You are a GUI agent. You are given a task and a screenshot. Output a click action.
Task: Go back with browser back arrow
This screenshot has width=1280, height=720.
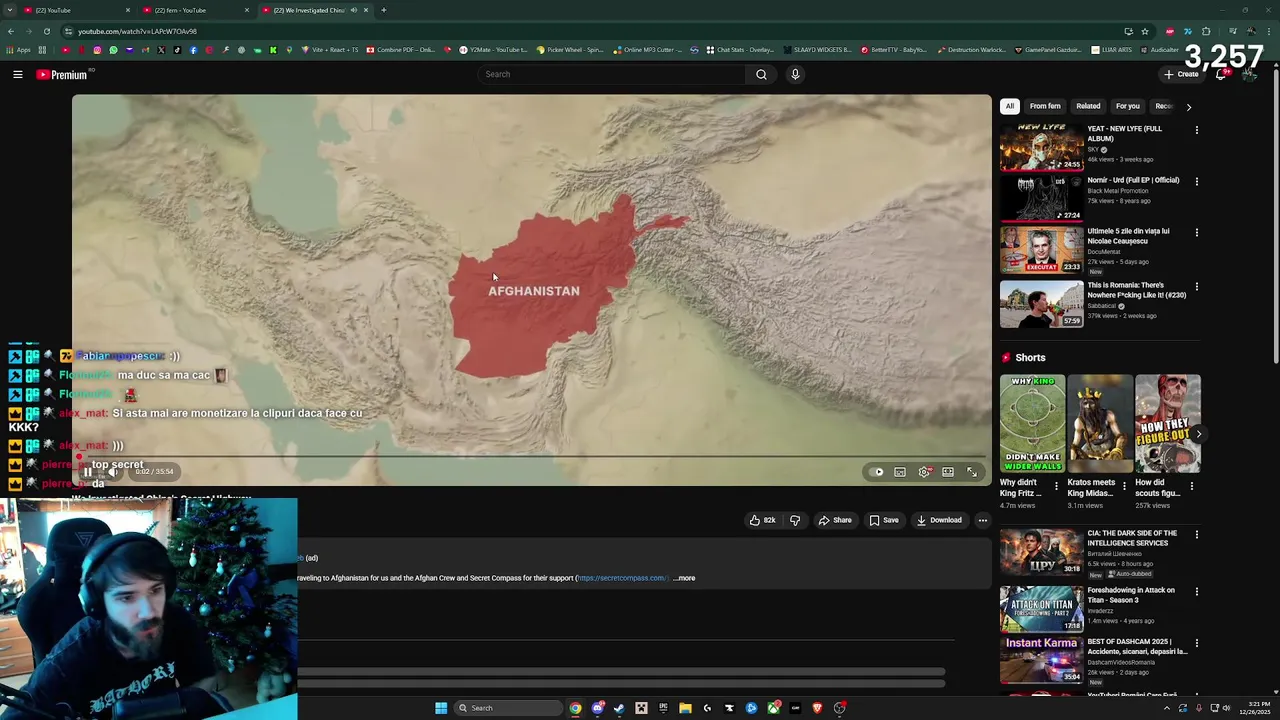coord(11,31)
